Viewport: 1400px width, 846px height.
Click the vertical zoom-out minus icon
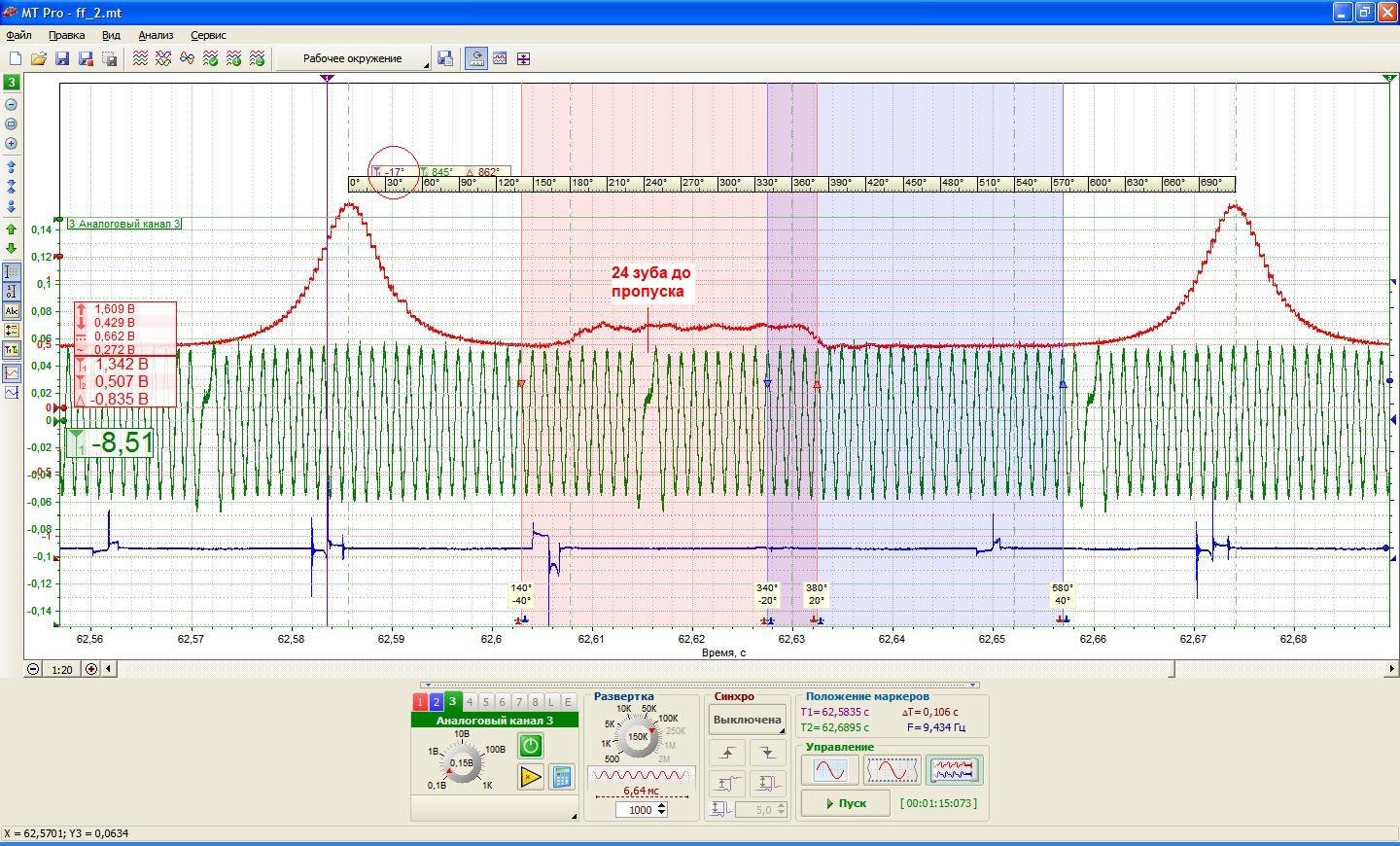pyautogui.click(x=12, y=104)
